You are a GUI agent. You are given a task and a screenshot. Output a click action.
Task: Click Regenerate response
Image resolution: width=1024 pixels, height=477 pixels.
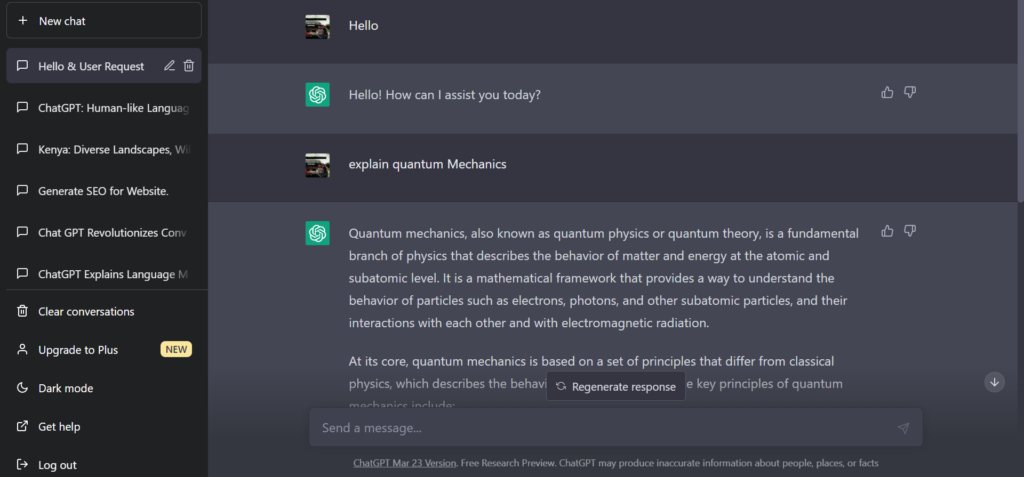(x=616, y=386)
